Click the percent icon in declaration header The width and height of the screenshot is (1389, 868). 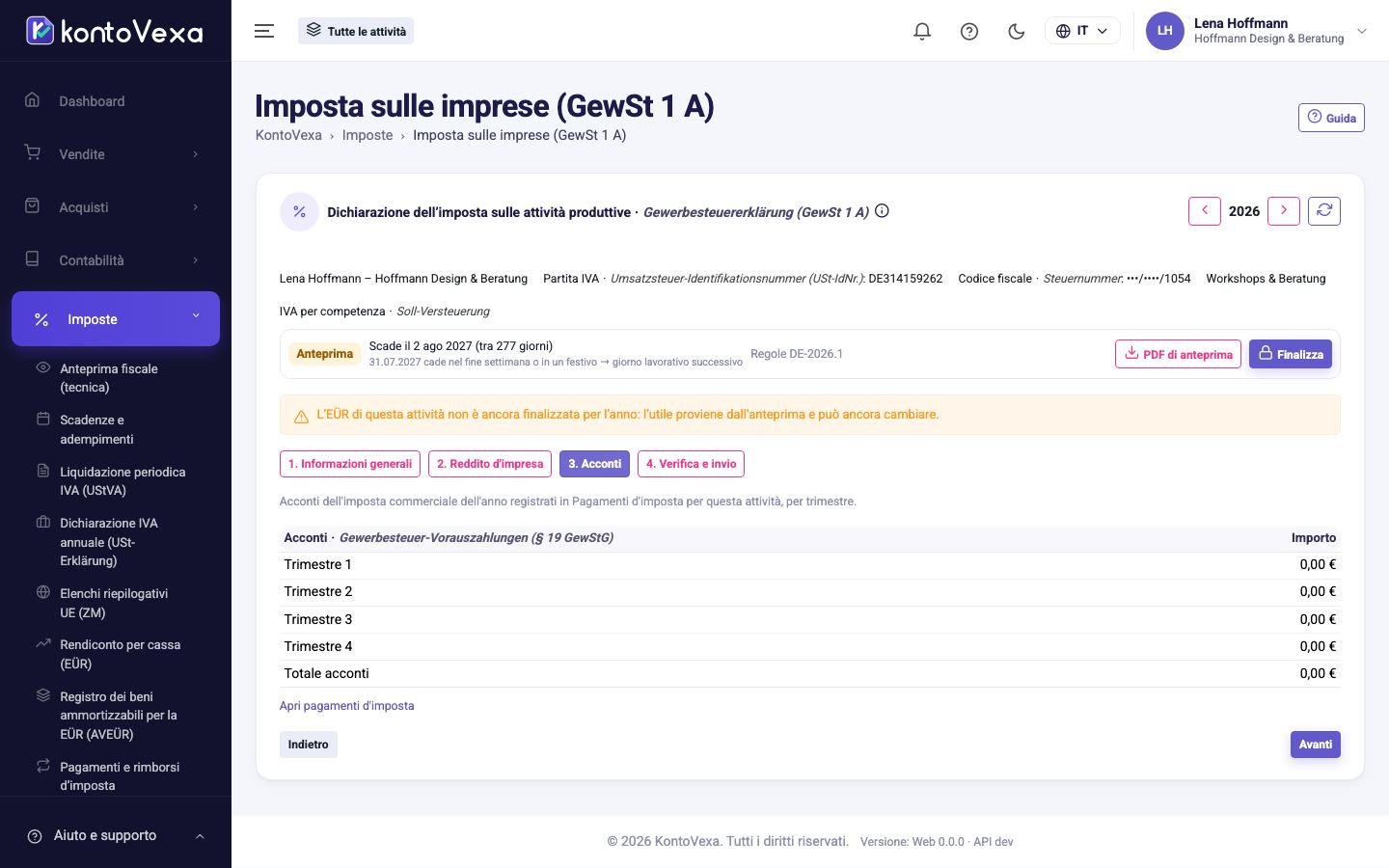pyautogui.click(x=299, y=212)
